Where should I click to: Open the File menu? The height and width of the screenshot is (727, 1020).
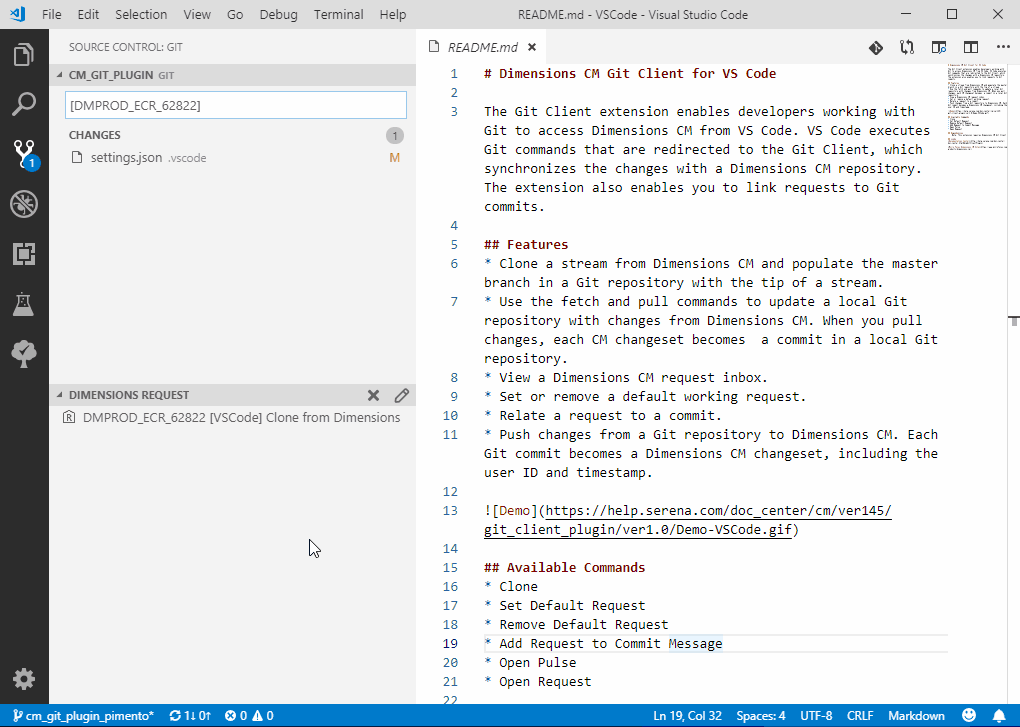point(51,14)
